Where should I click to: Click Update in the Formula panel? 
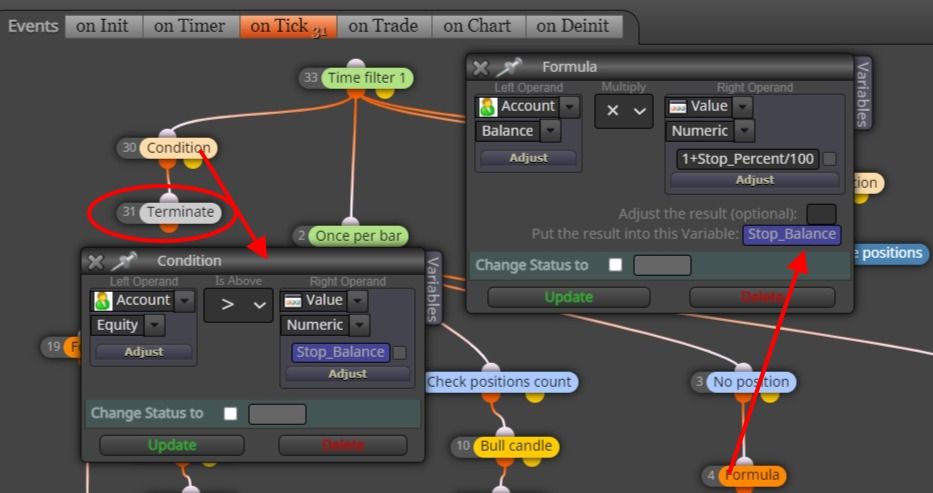[568, 297]
